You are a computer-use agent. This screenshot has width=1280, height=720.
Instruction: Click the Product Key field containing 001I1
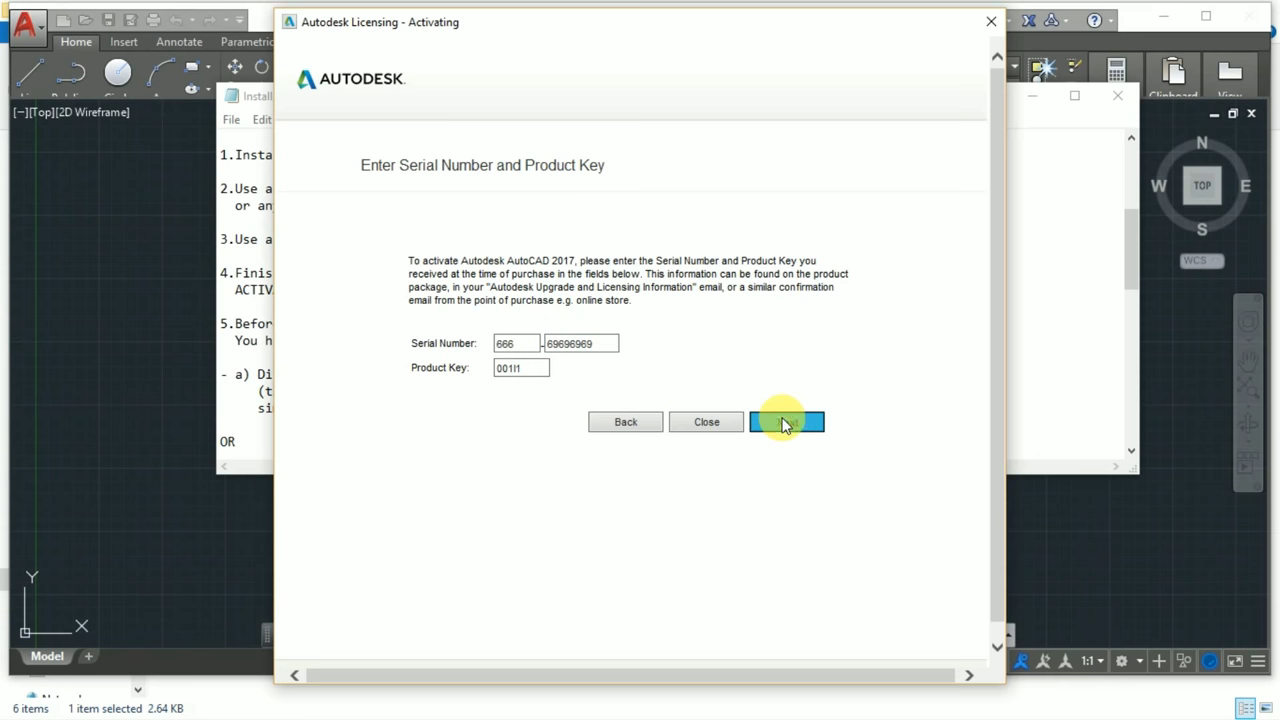521,368
